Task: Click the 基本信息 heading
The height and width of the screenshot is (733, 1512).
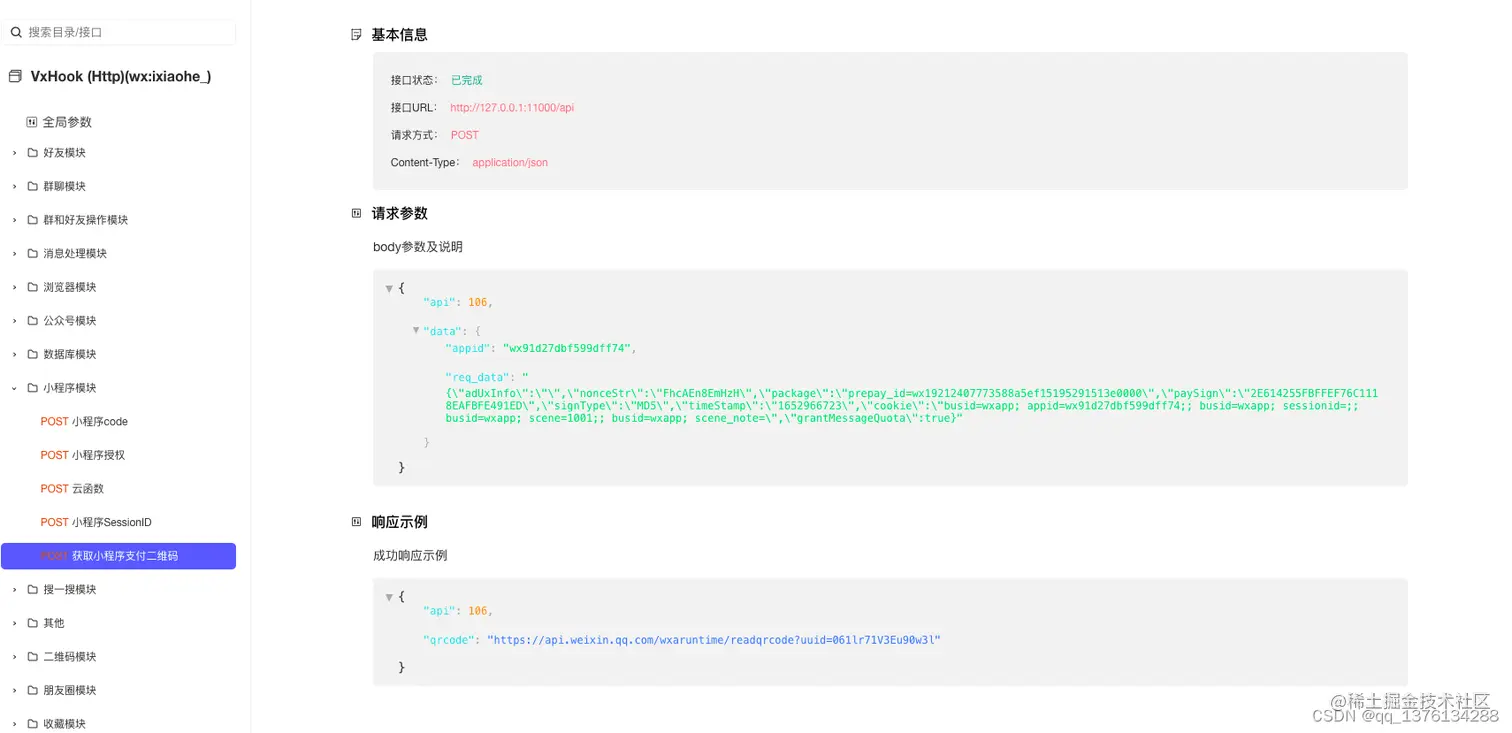Action: pyautogui.click(x=400, y=35)
